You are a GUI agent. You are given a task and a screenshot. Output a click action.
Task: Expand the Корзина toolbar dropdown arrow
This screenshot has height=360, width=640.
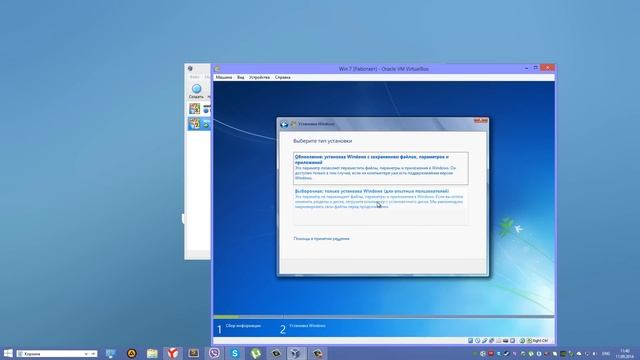click(x=86, y=354)
